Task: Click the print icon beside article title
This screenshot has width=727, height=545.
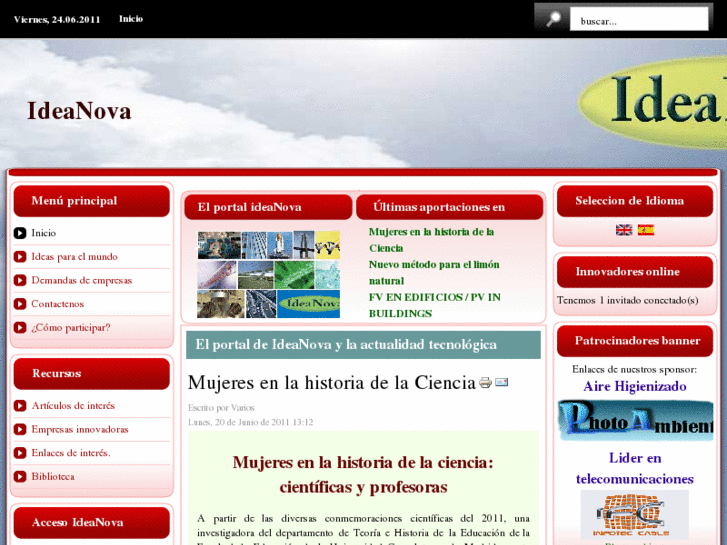Action: click(485, 383)
